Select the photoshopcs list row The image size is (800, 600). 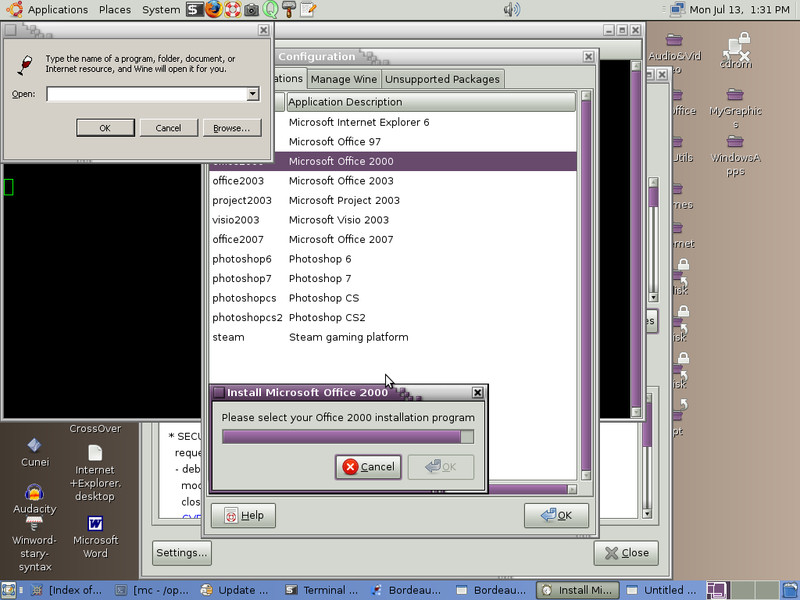393,298
